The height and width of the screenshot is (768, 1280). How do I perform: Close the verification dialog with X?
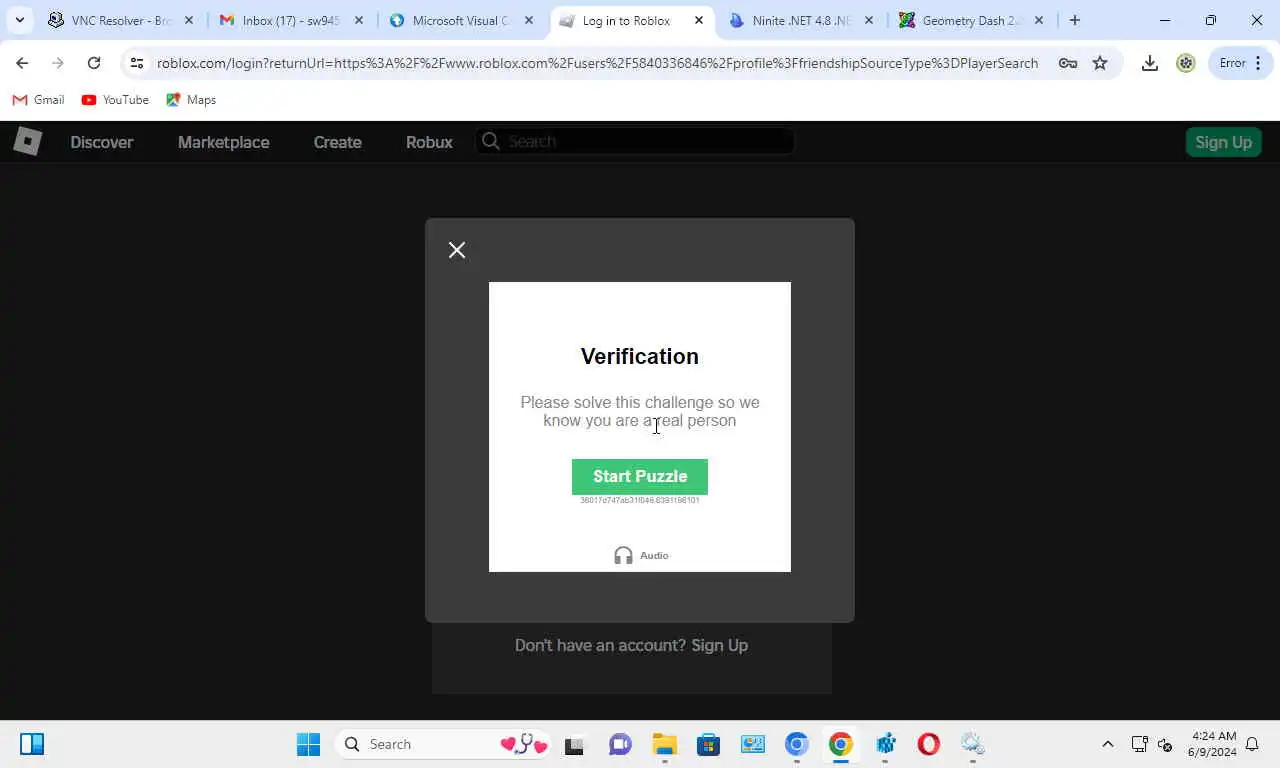click(457, 250)
